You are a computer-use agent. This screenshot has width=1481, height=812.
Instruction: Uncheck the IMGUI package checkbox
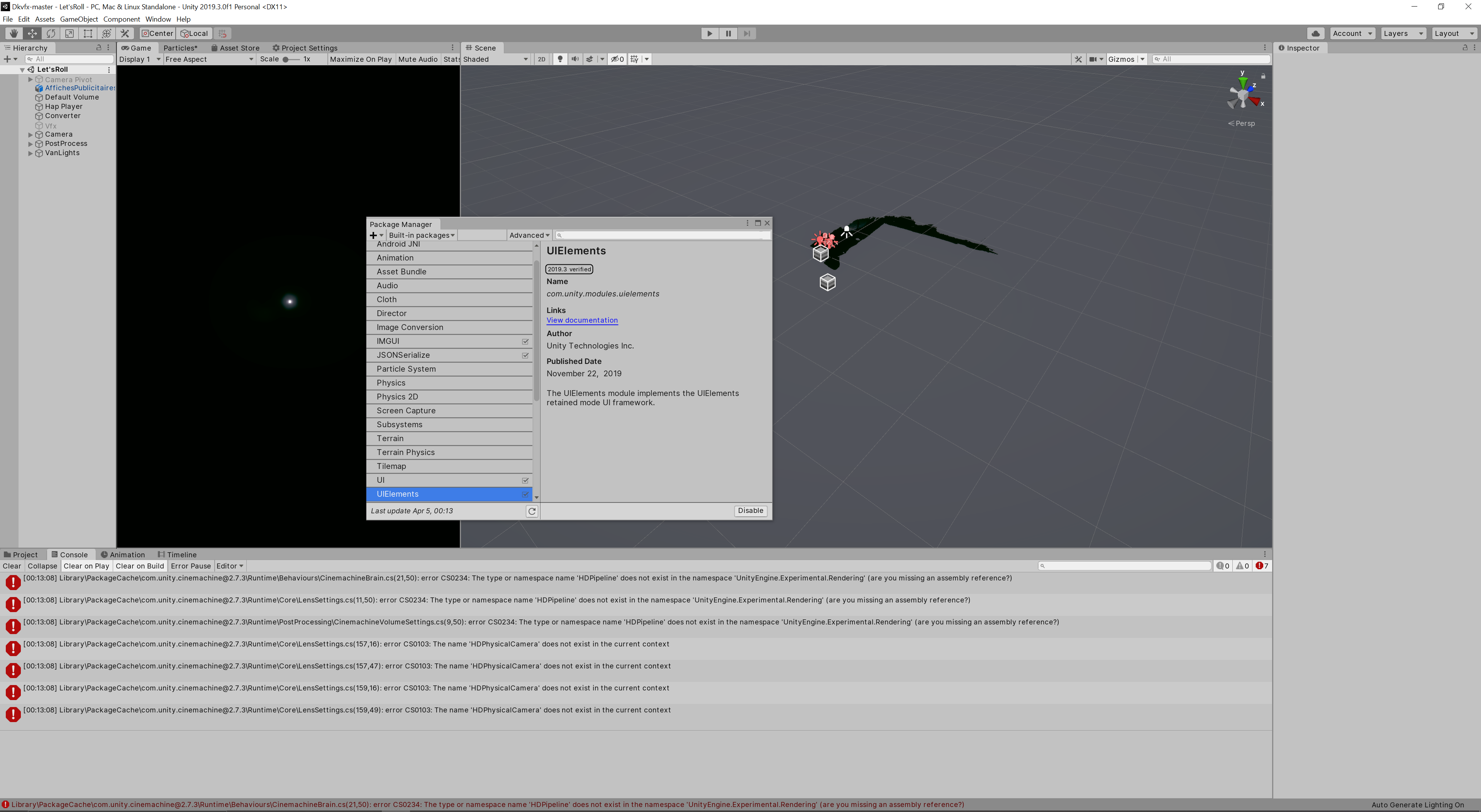524,341
